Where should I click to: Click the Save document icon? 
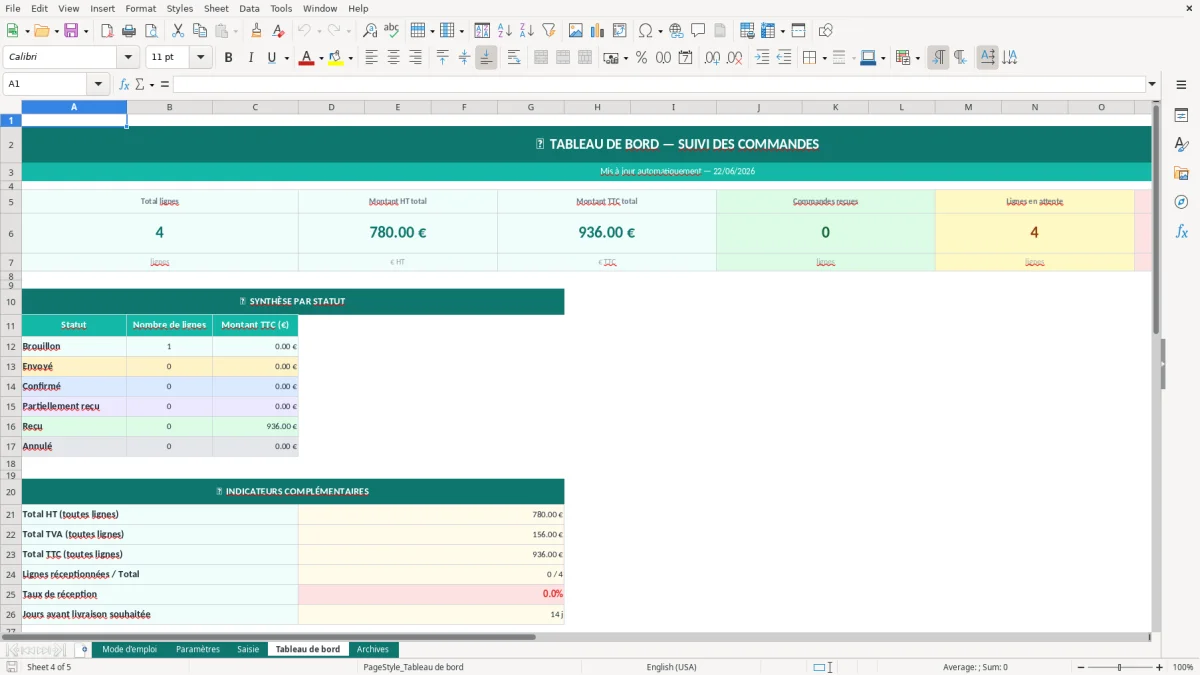[71, 31]
